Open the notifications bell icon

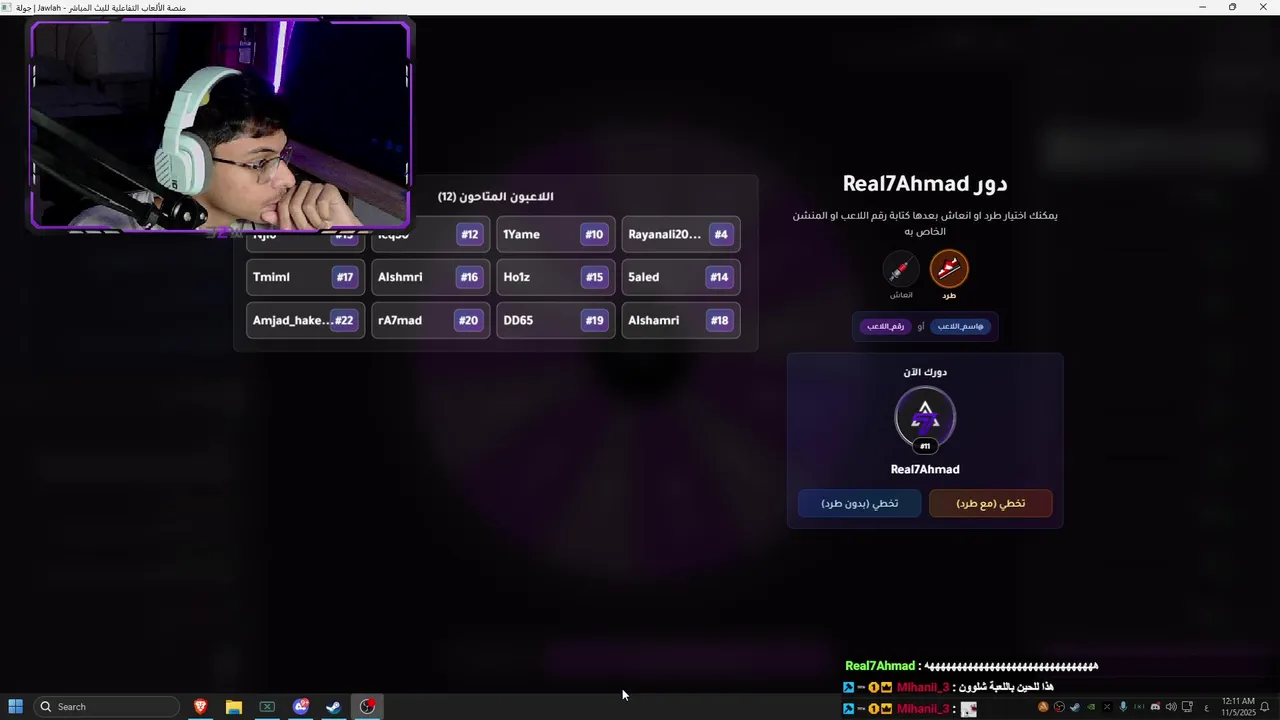pyautogui.click(x=1265, y=707)
